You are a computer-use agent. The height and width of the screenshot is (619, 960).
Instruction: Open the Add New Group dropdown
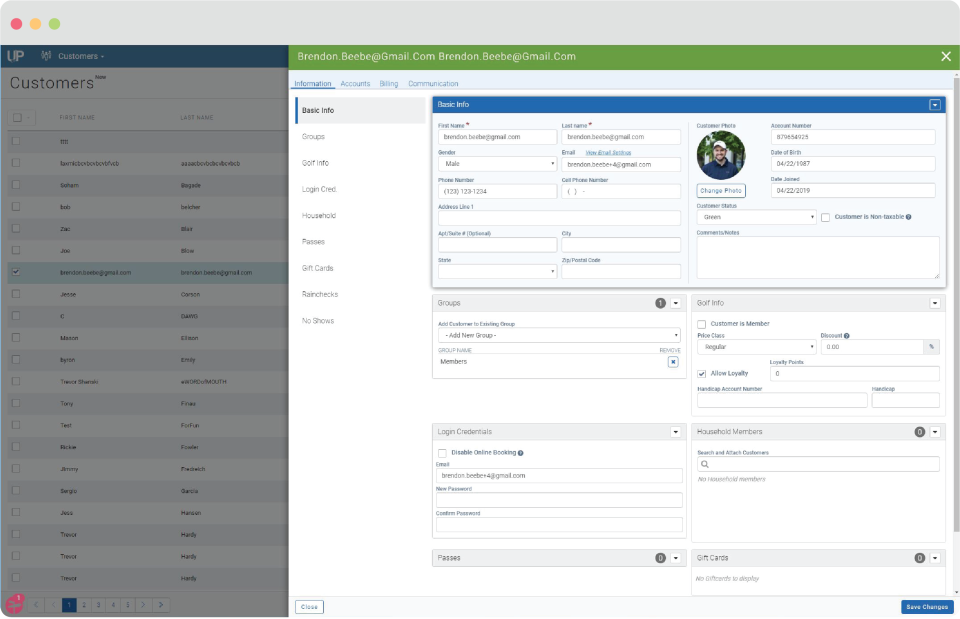point(560,334)
